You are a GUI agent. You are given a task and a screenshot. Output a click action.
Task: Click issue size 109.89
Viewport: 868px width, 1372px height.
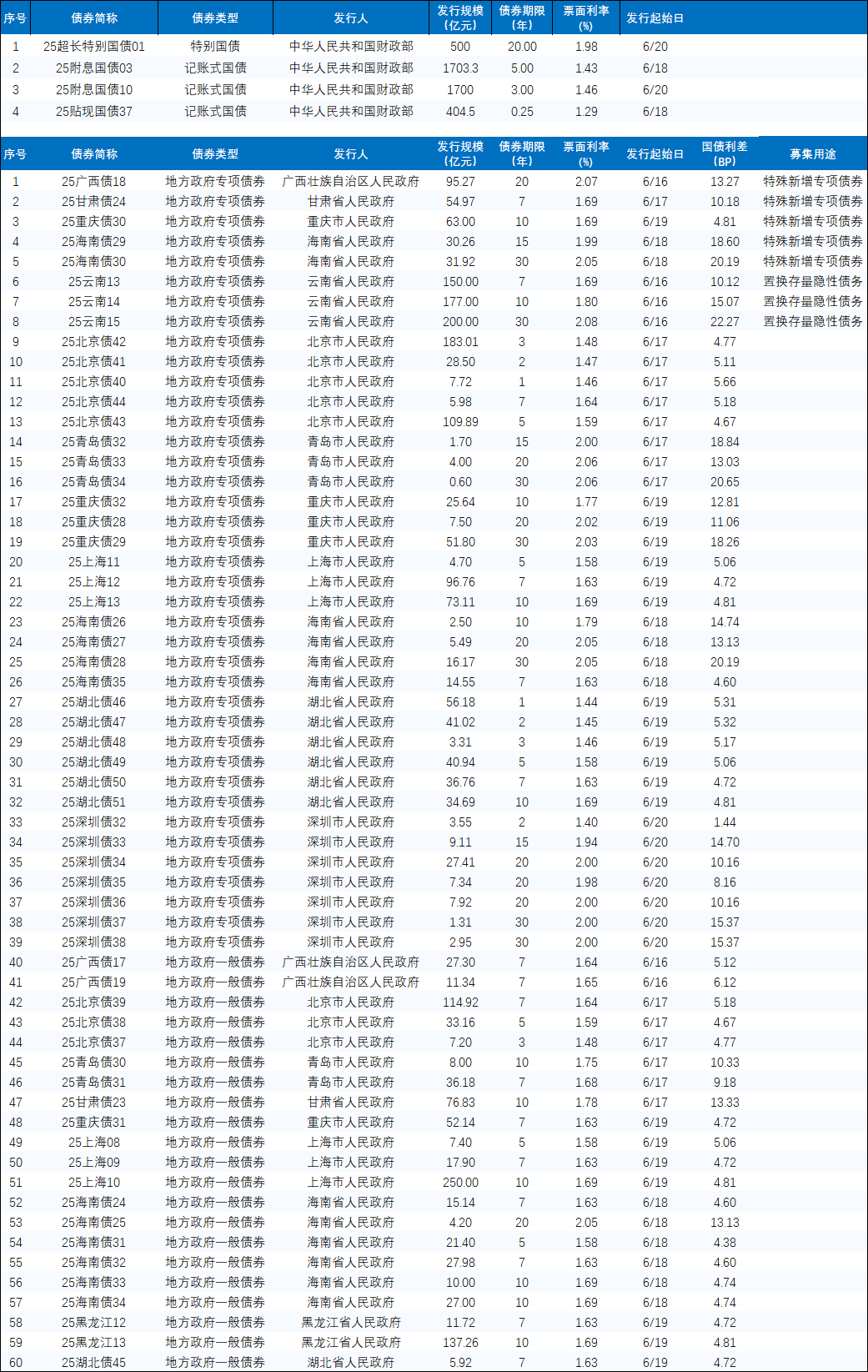(460, 422)
